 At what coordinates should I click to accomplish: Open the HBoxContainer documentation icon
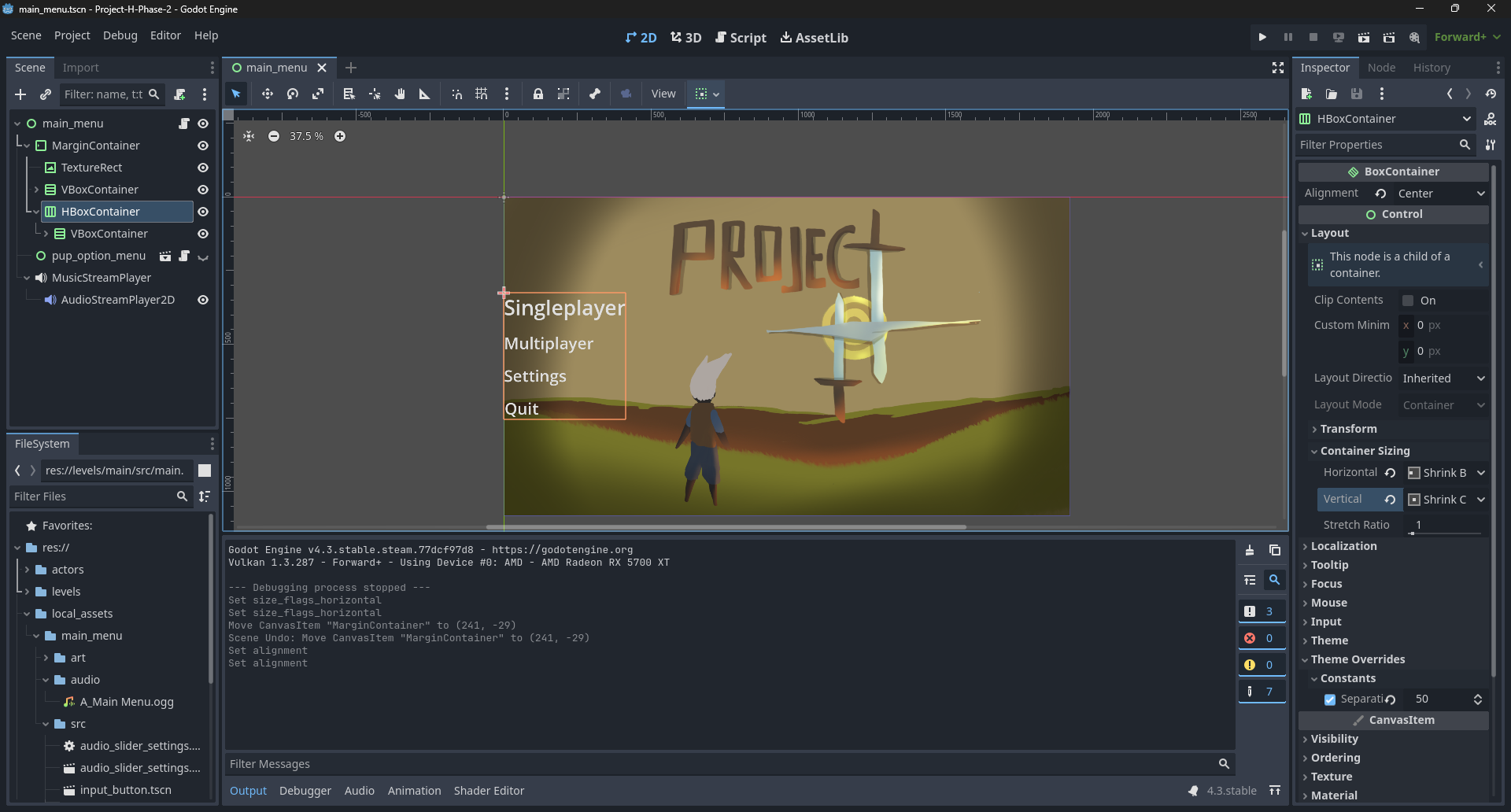(1491, 119)
